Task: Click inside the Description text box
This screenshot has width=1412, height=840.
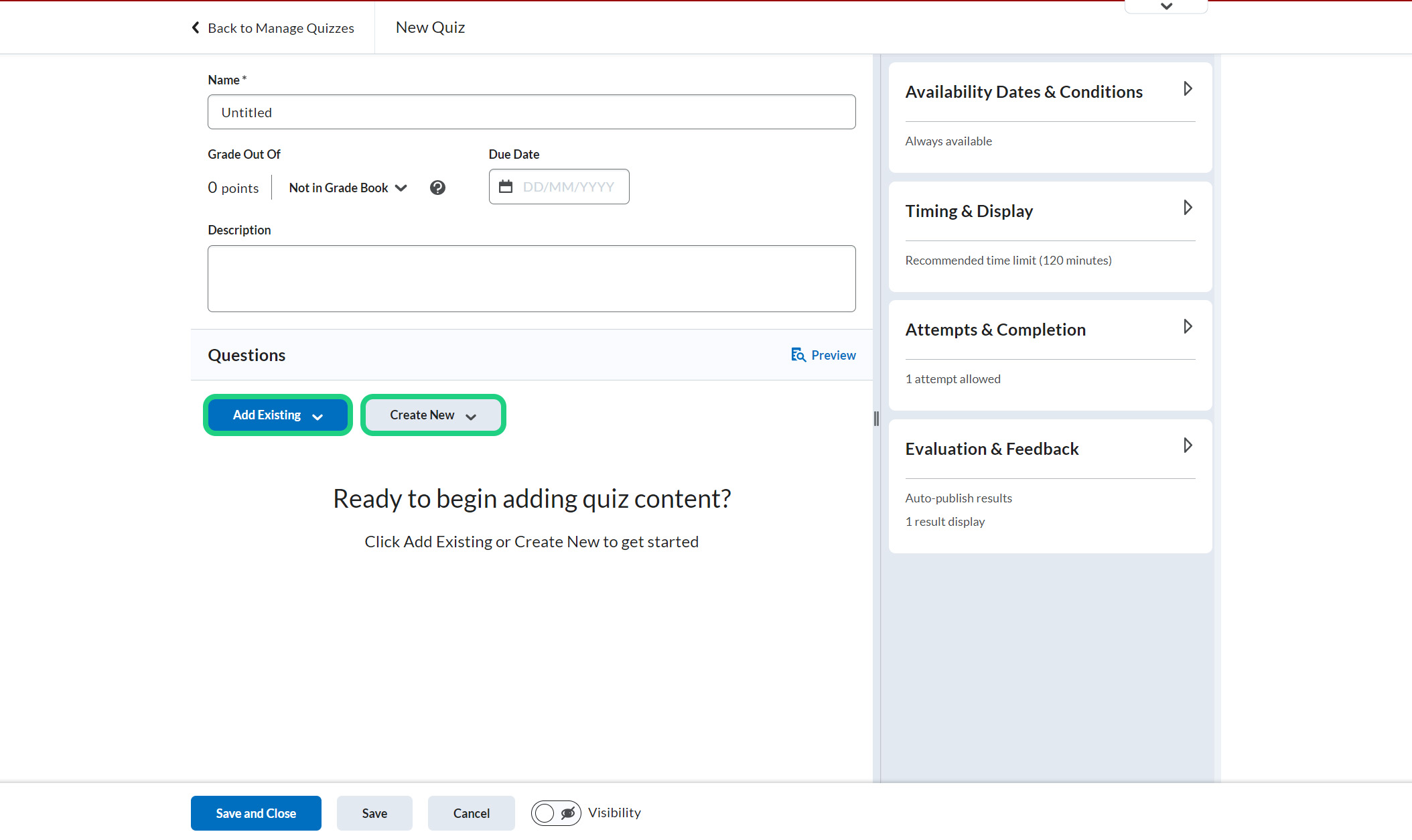Action: (531, 278)
